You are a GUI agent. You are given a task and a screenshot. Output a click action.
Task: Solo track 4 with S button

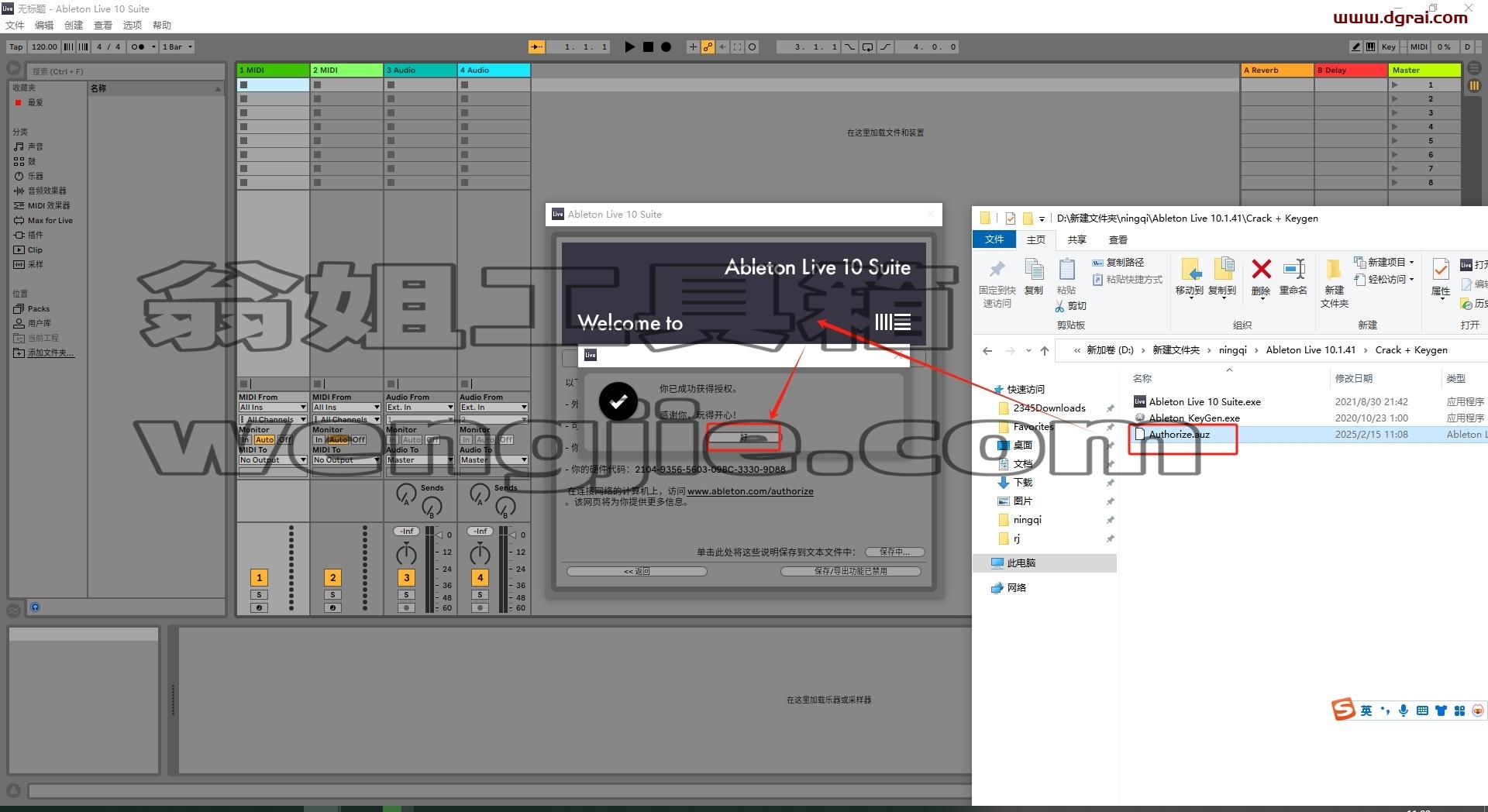480,595
